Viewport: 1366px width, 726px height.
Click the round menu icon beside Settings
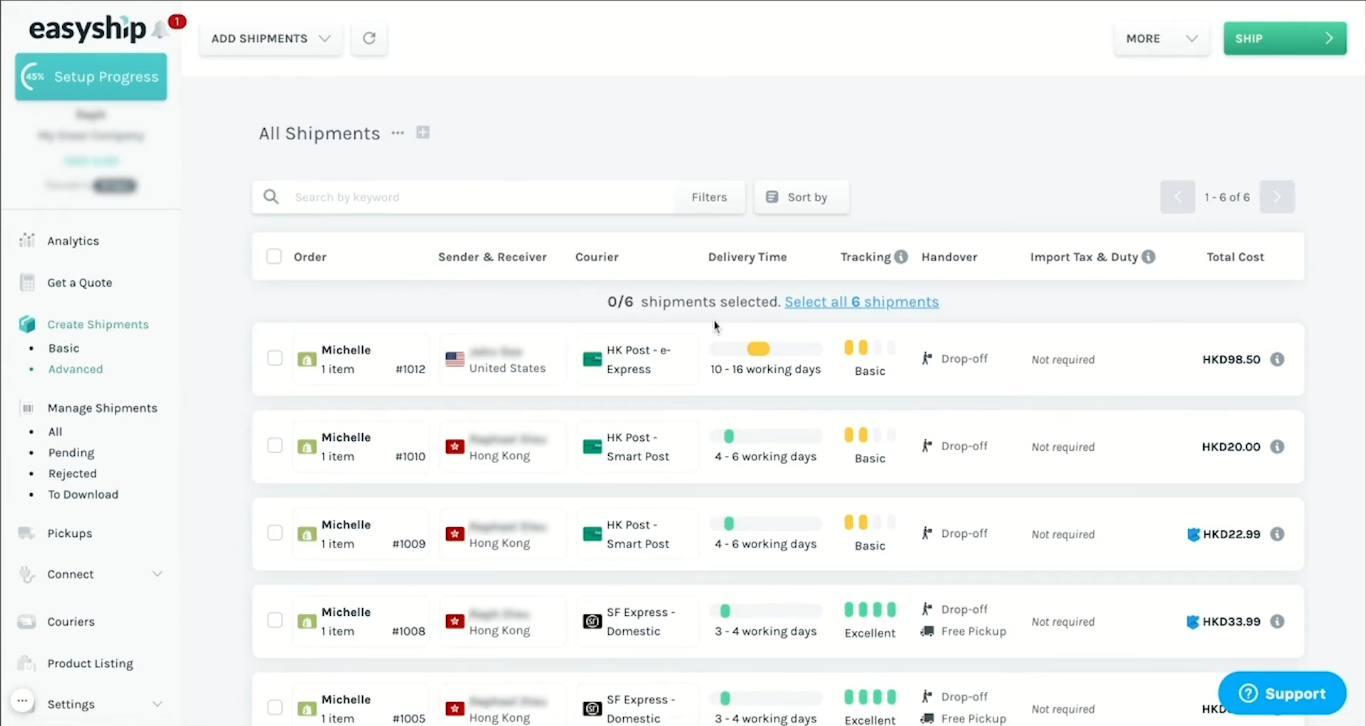pos(22,701)
